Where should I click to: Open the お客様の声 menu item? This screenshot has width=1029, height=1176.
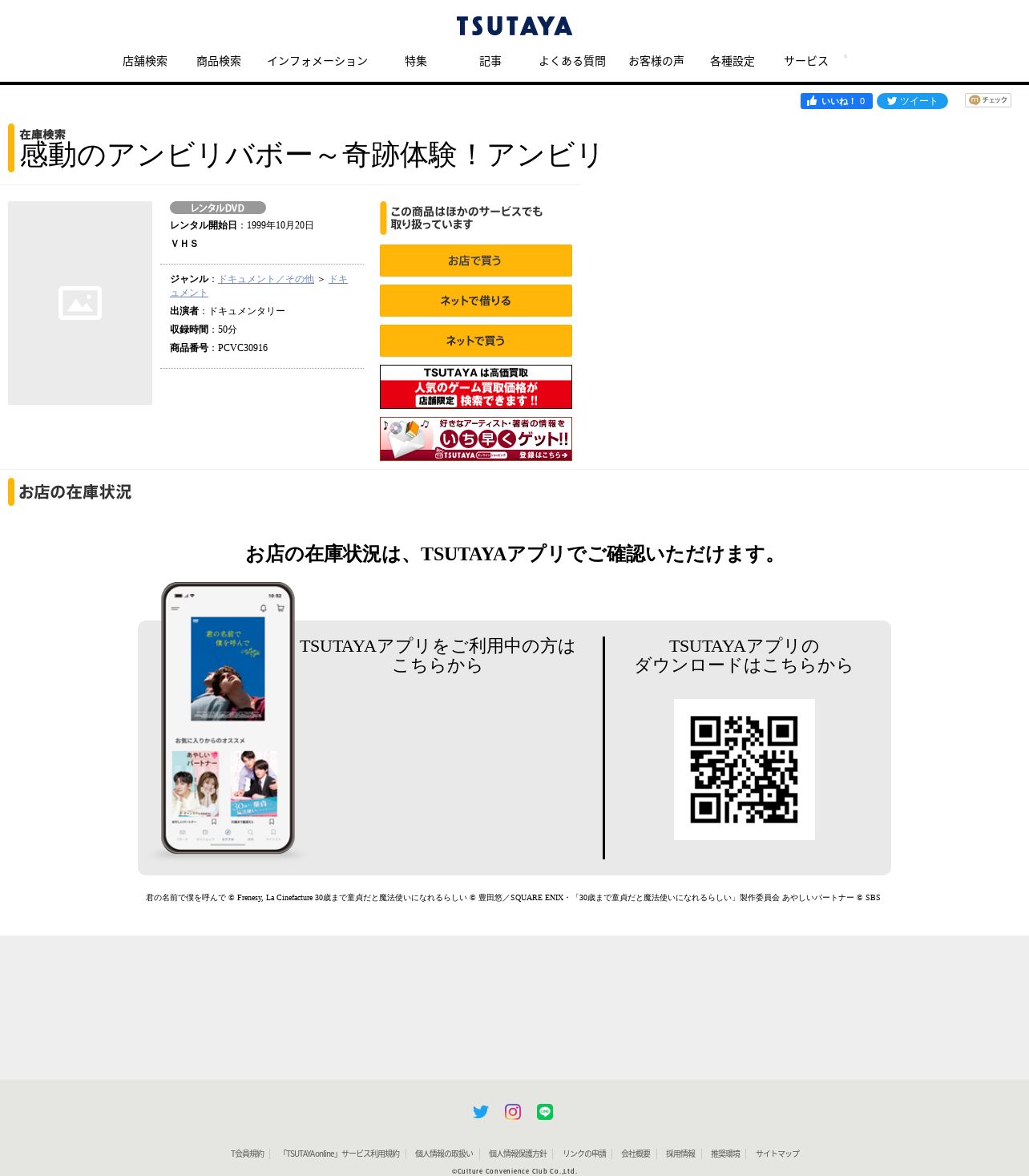point(656,61)
